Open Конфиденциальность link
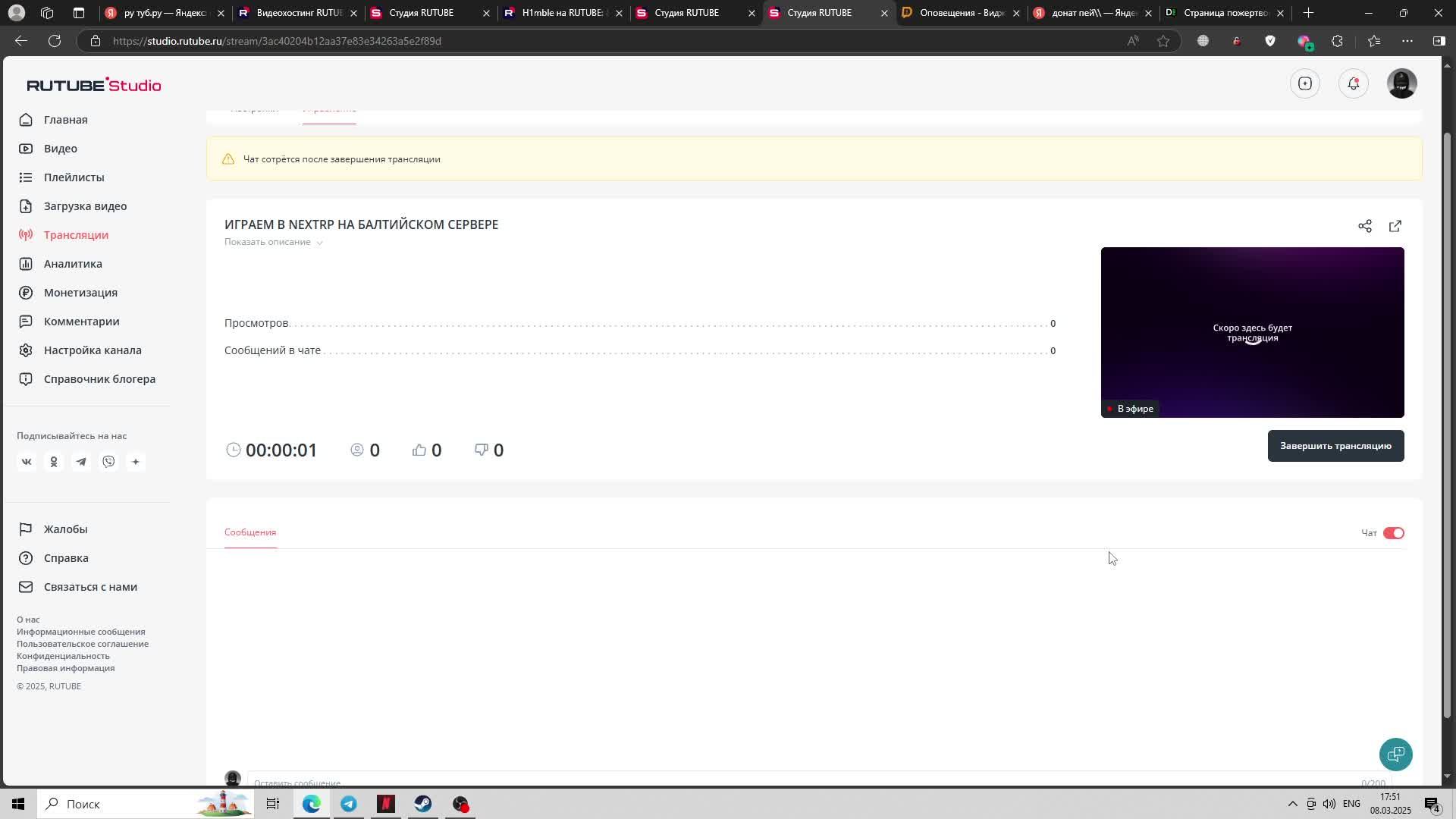This screenshot has height=819, width=1456. (x=63, y=656)
